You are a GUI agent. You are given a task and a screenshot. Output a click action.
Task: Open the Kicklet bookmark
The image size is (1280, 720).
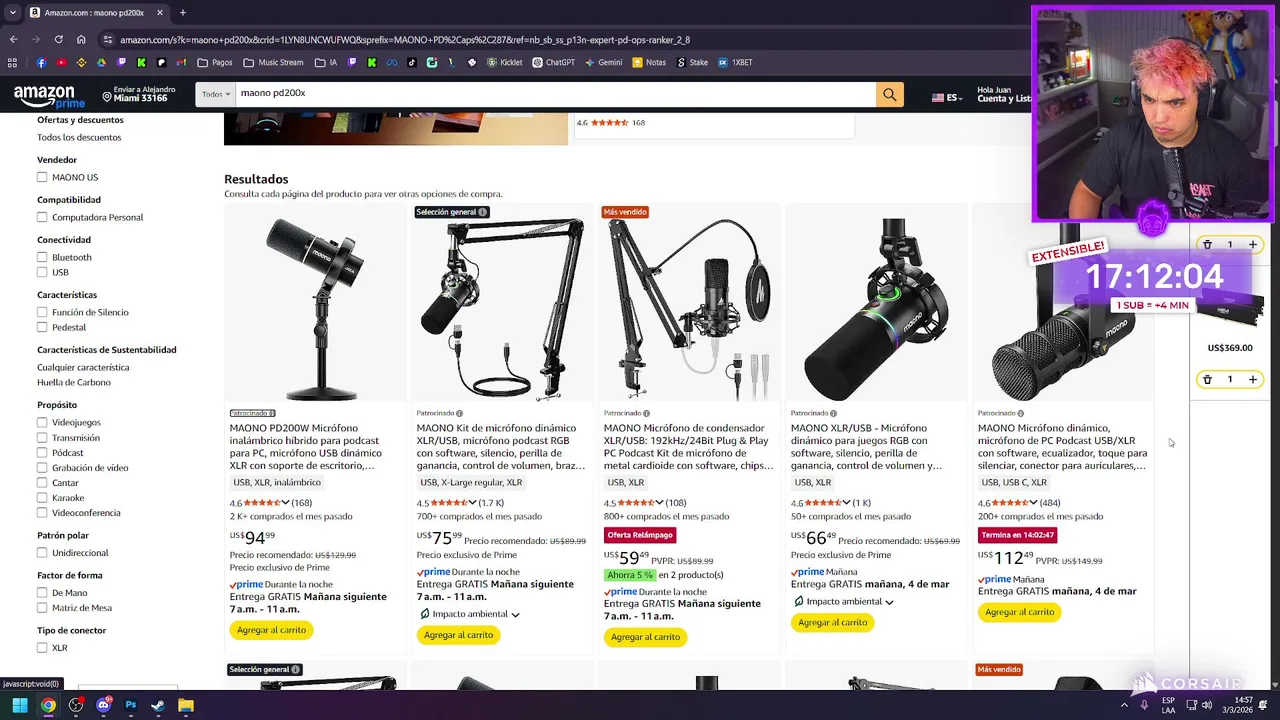504,62
